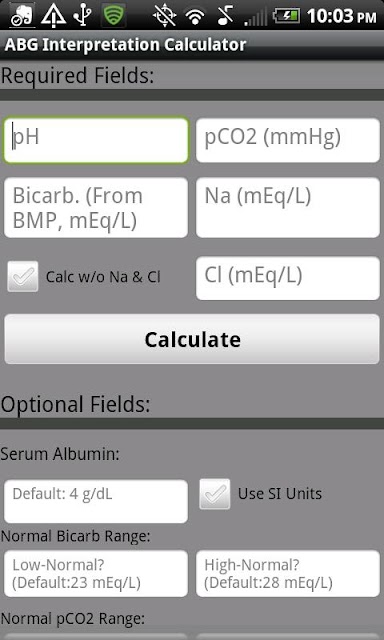Tap the Cl (mEq/L) input field
The height and width of the screenshot is (640, 384).
point(288,278)
